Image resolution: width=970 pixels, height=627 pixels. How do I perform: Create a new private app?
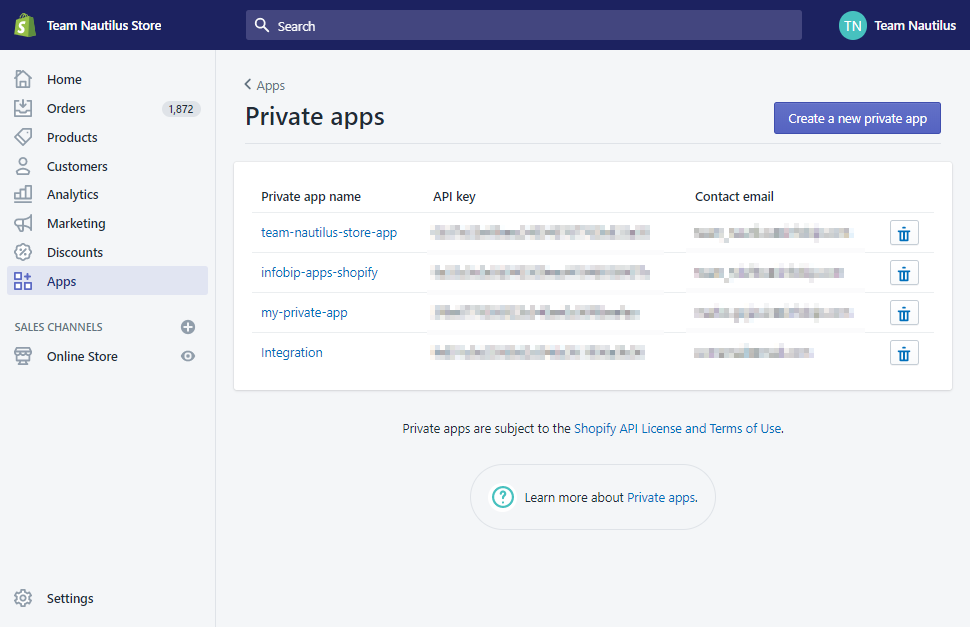coord(857,118)
